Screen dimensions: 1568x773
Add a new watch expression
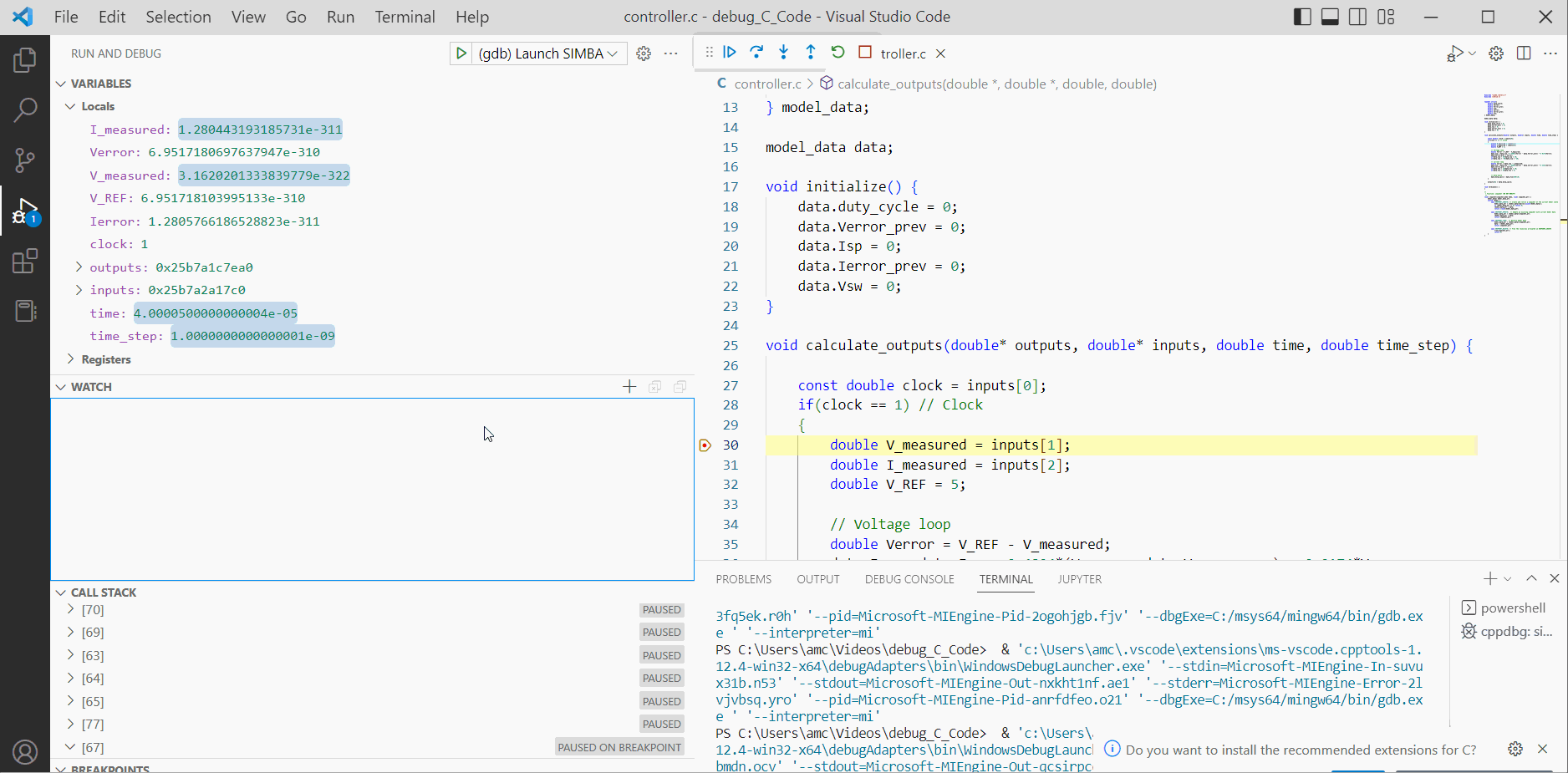click(x=629, y=386)
